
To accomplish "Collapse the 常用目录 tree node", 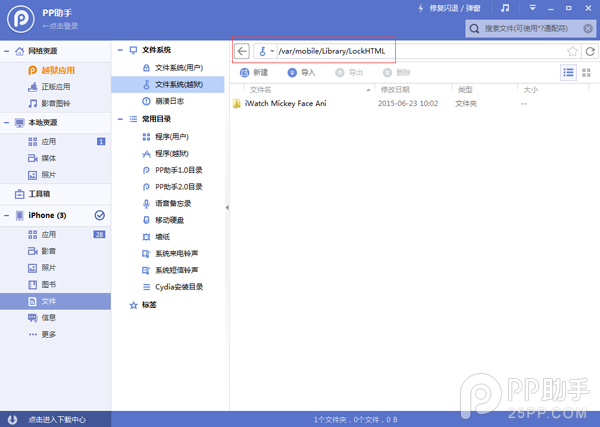I will tap(120, 119).
